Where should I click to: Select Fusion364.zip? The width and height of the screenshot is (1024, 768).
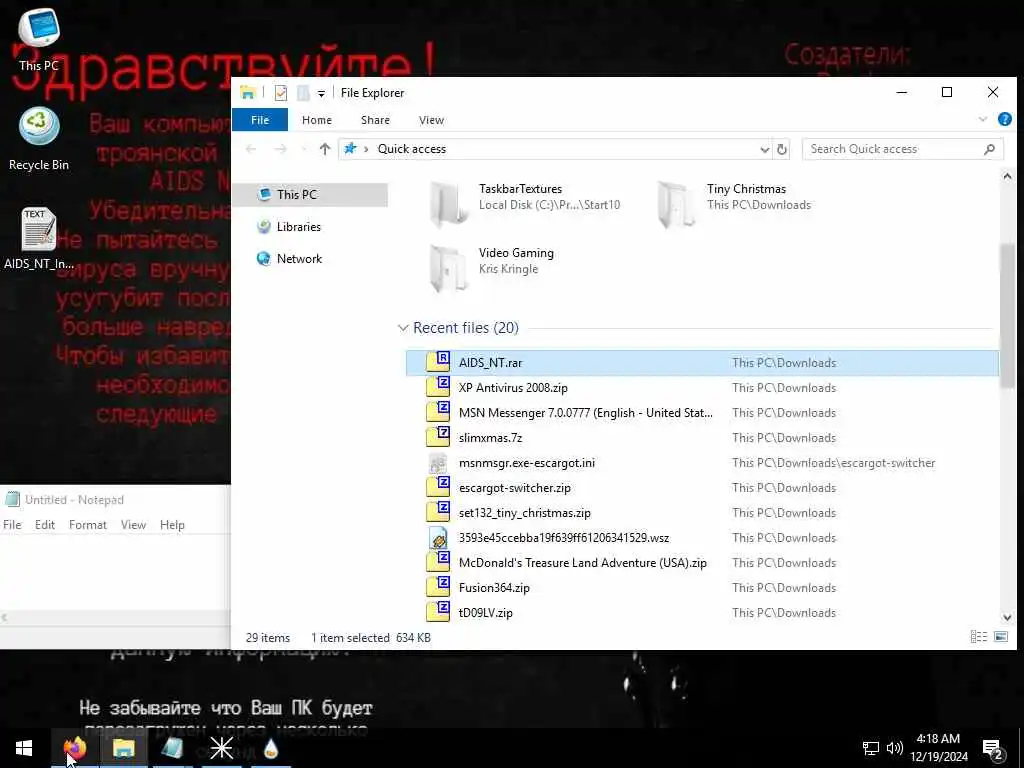click(x=702, y=588)
